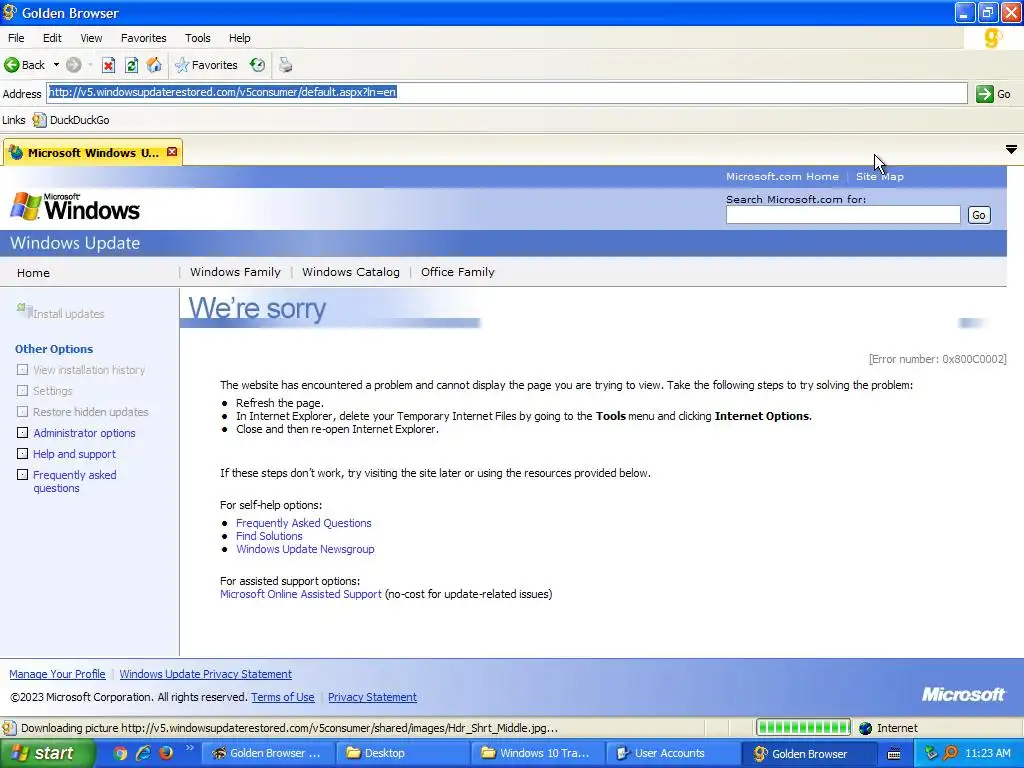Click in the Address URL field
This screenshot has height=768, width=1024.
pyautogui.click(x=507, y=93)
